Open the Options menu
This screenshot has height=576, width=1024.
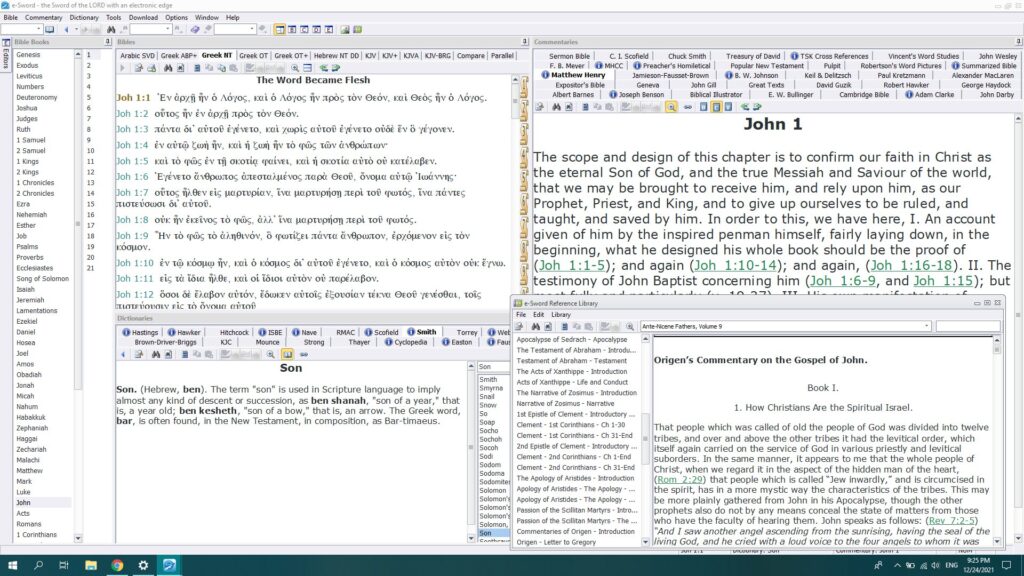(x=176, y=18)
